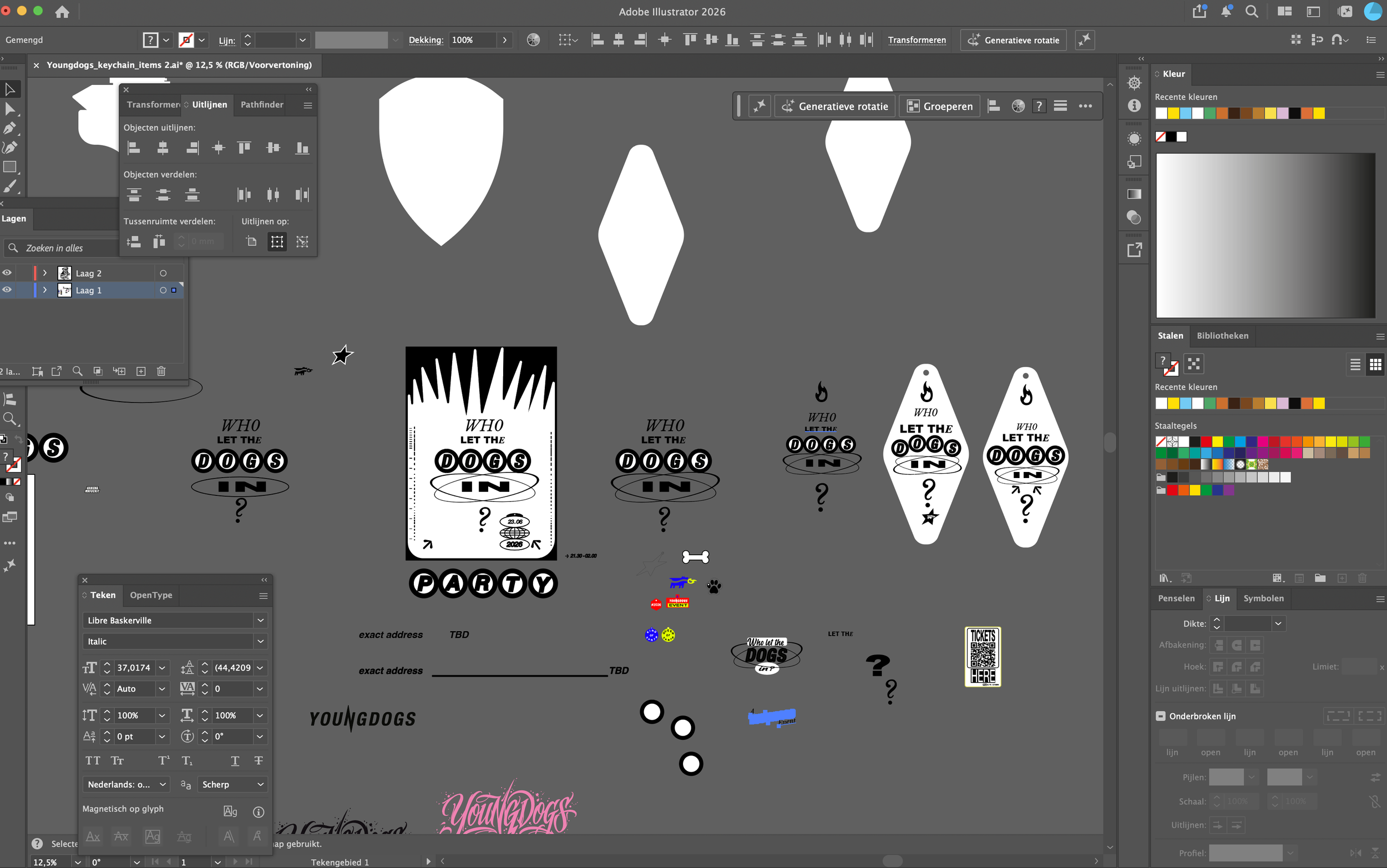
Task: Click the search magnifier in title bar
Action: [x=1252, y=12]
